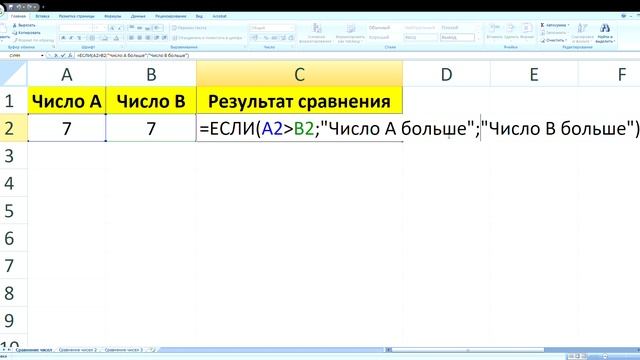Click header cell 'Число A'

click(67, 101)
